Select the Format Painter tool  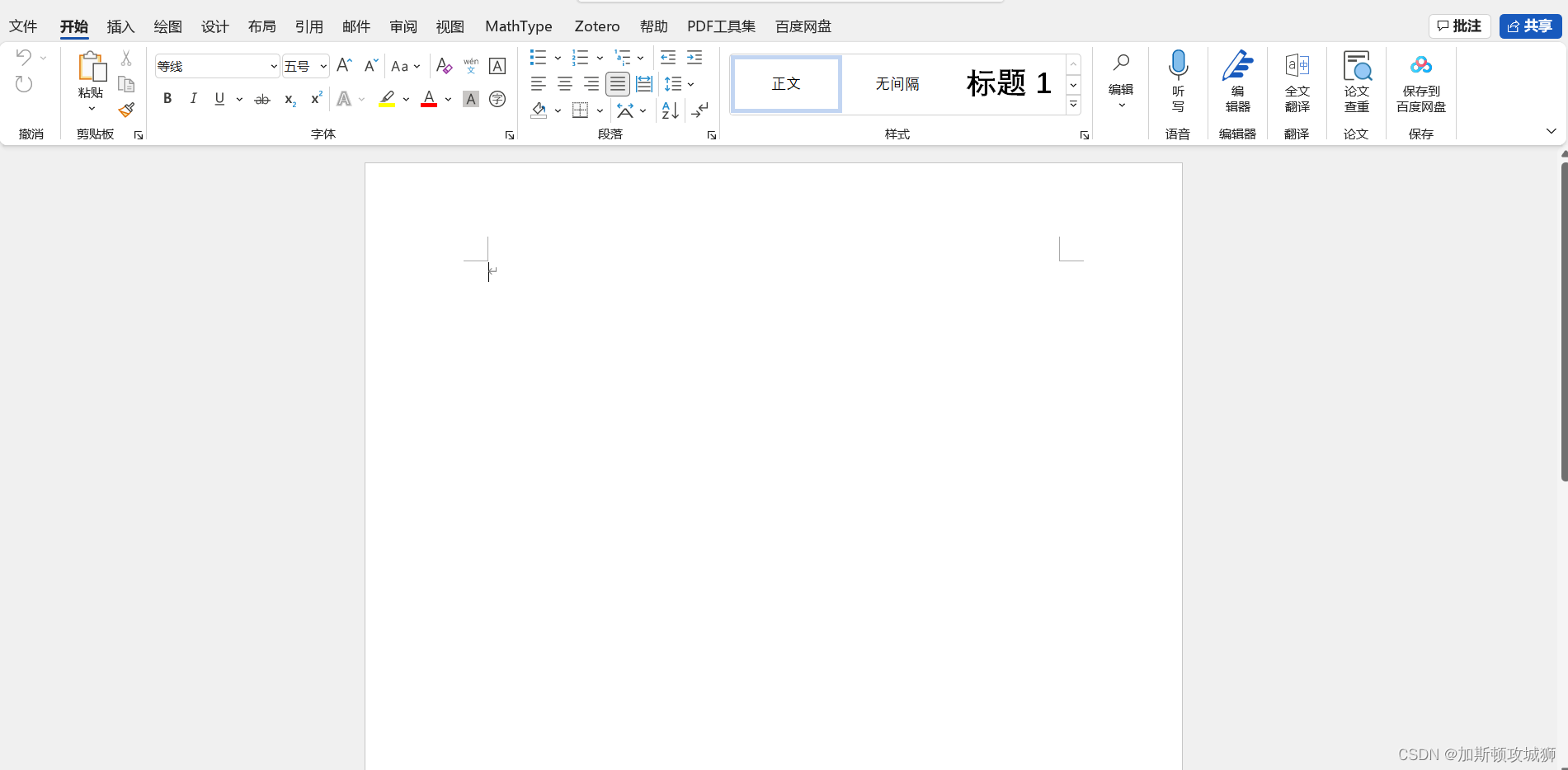click(x=127, y=109)
